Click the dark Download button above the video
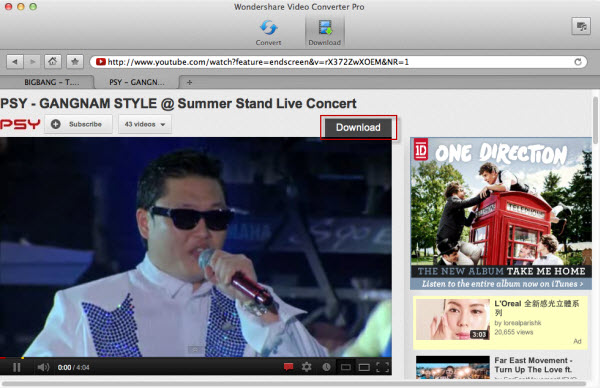 [358, 127]
